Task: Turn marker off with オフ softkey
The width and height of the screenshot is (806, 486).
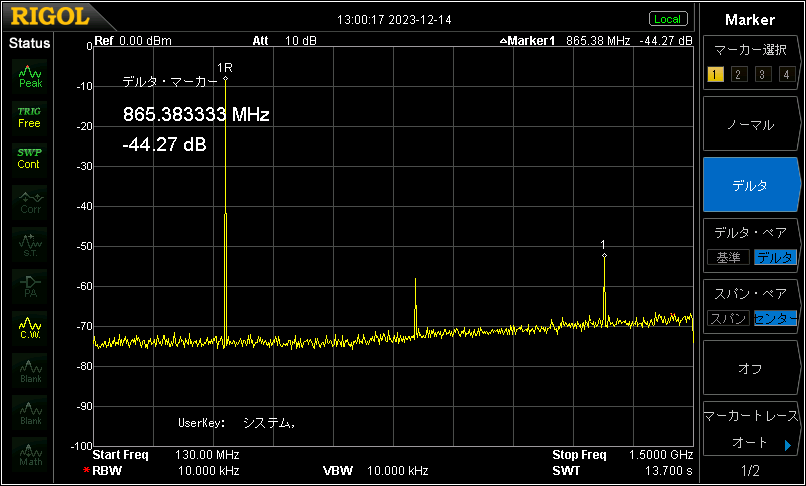Action: click(751, 368)
